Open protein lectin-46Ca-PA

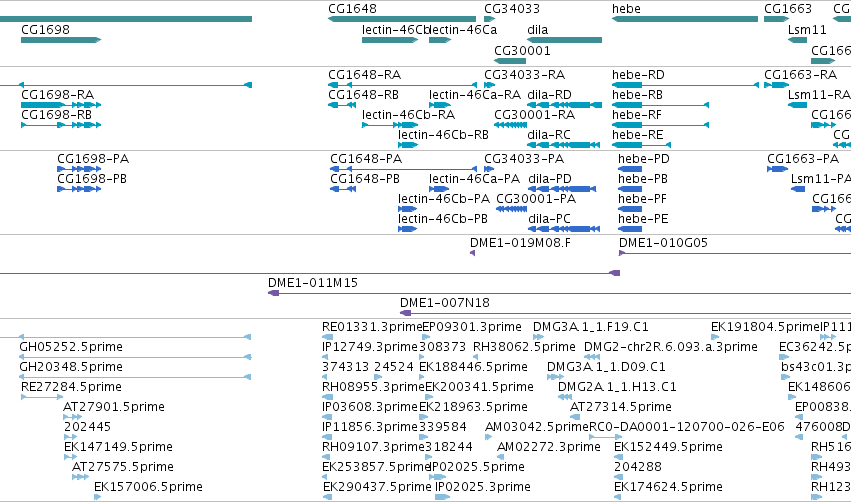(x=474, y=179)
